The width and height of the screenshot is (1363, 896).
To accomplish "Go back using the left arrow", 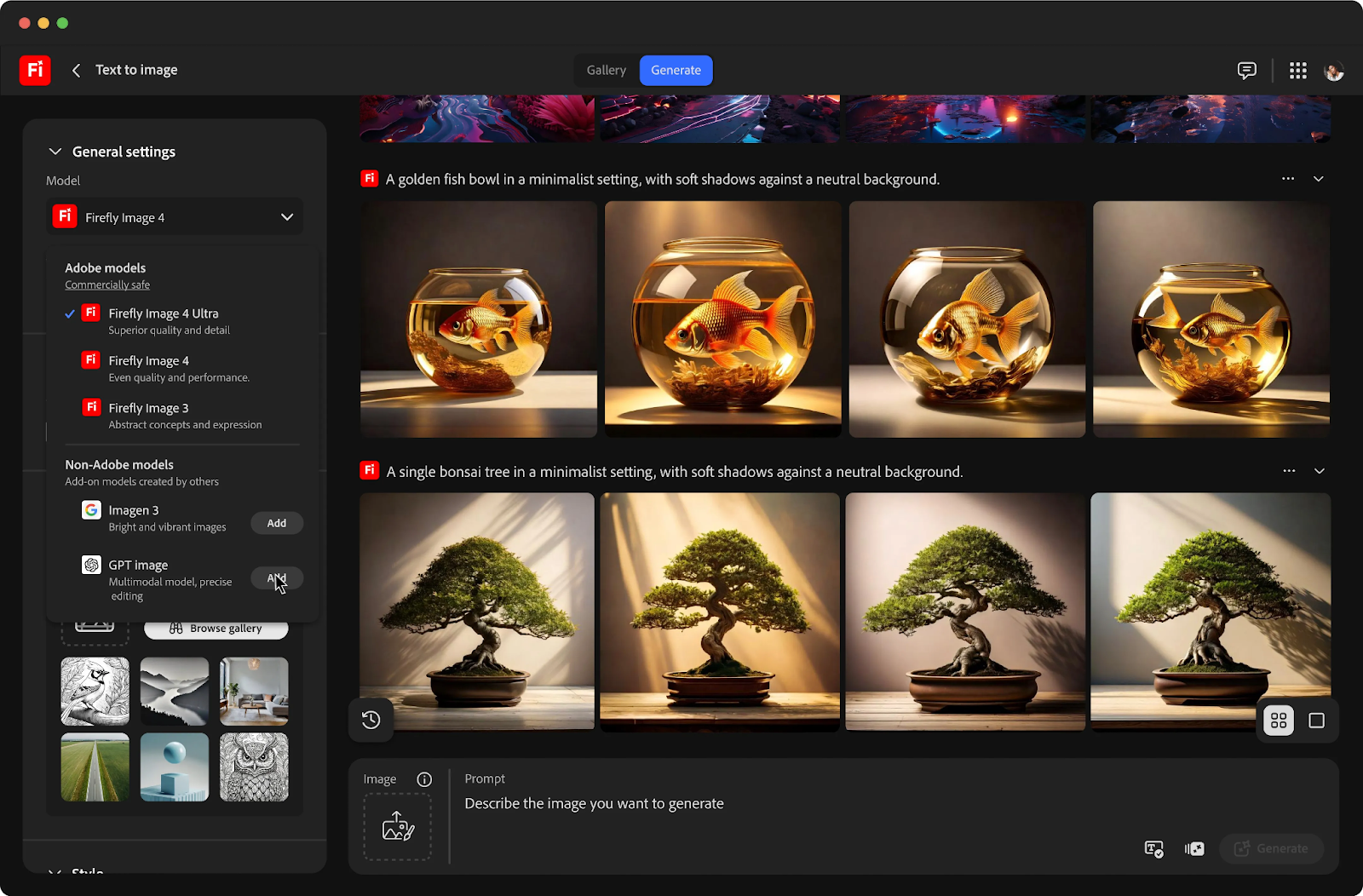I will [76, 71].
